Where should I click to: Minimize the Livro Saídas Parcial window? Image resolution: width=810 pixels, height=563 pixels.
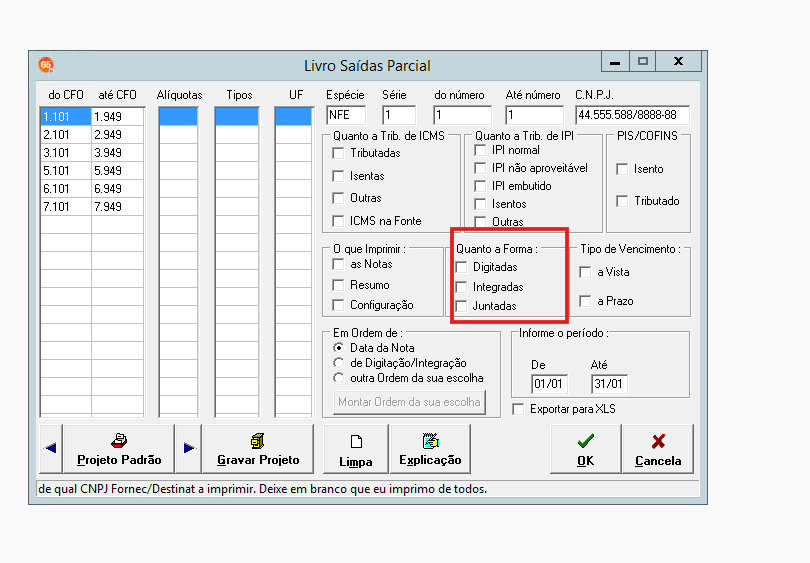click(x=615, y=61)
